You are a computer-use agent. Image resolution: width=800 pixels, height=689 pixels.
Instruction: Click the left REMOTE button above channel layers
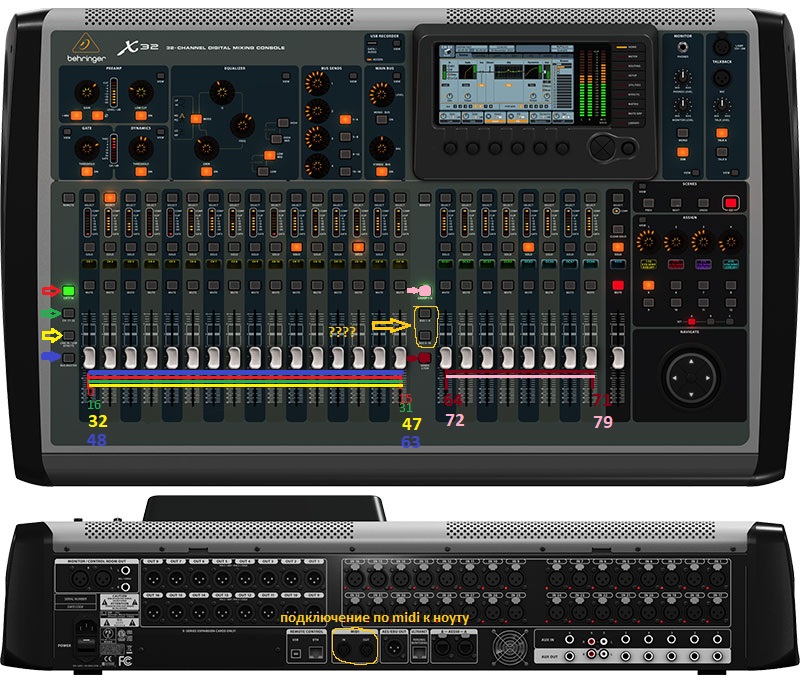68,198
